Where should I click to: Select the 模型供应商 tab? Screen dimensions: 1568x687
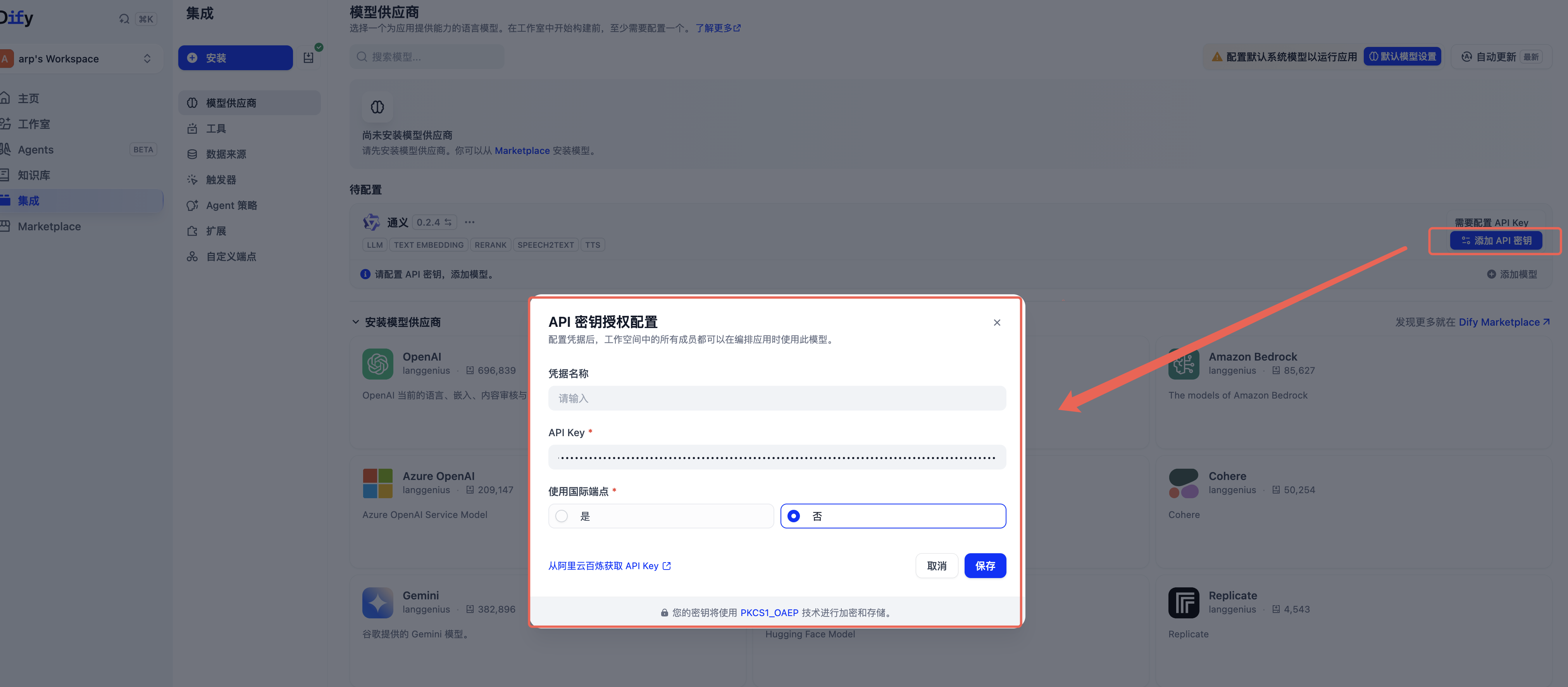249,103
